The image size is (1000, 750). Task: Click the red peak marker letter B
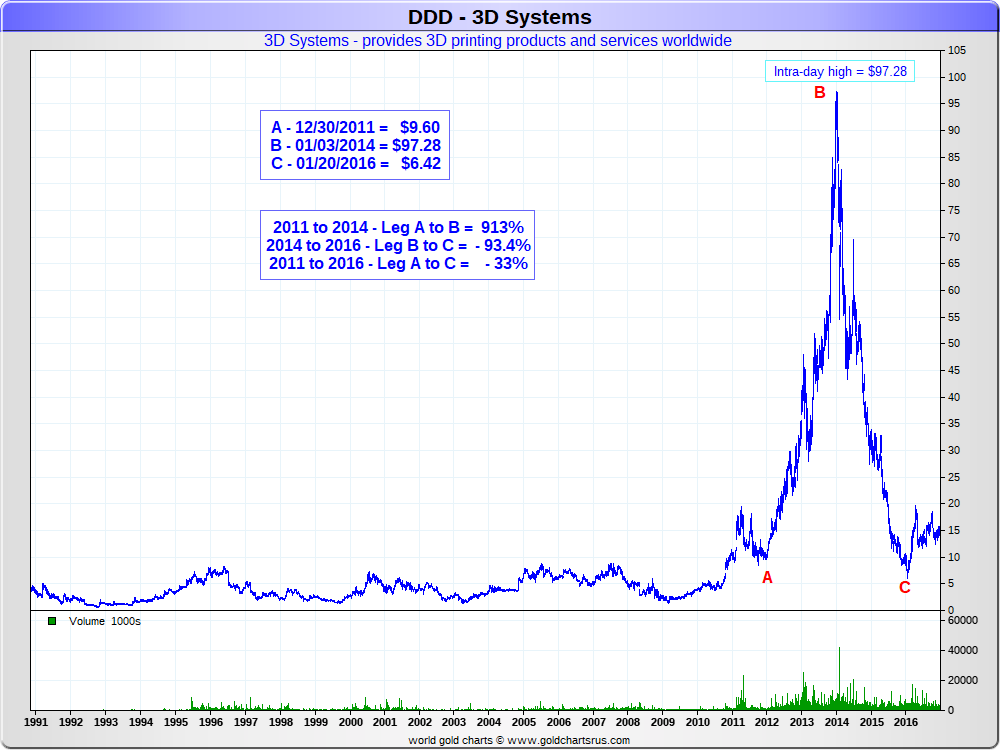[820, 93]
